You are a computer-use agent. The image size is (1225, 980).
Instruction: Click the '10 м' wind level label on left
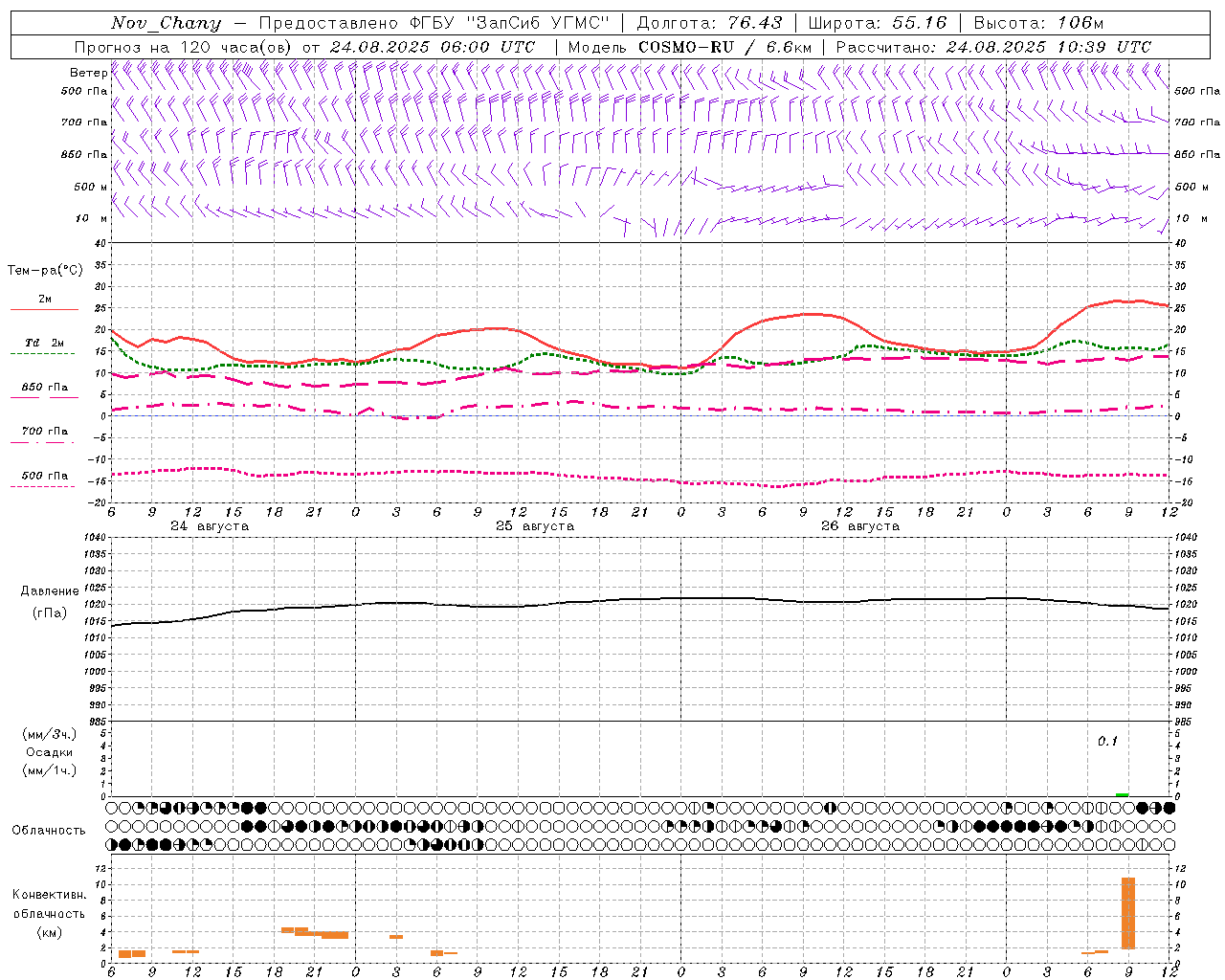click(x=92, y=218)
